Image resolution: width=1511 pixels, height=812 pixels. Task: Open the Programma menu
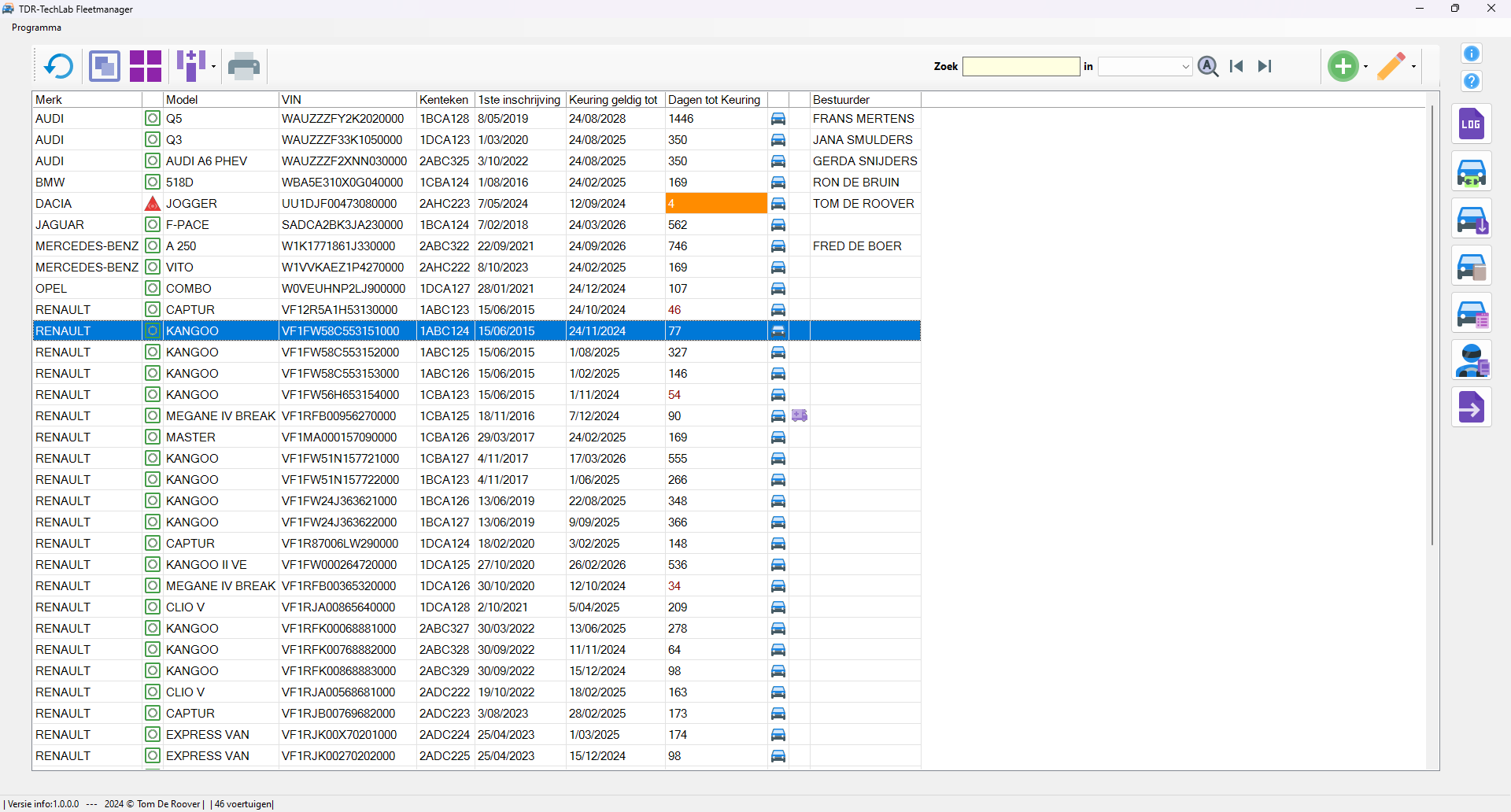[36, 28]
